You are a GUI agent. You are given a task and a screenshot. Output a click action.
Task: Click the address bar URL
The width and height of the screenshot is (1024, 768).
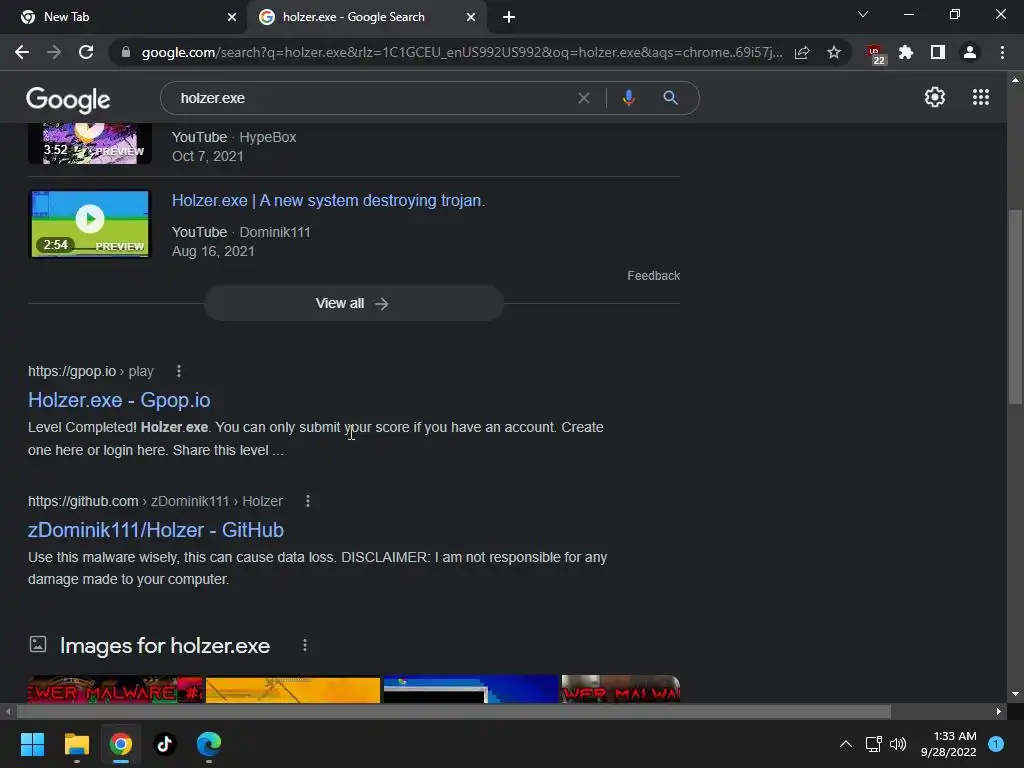461,52
